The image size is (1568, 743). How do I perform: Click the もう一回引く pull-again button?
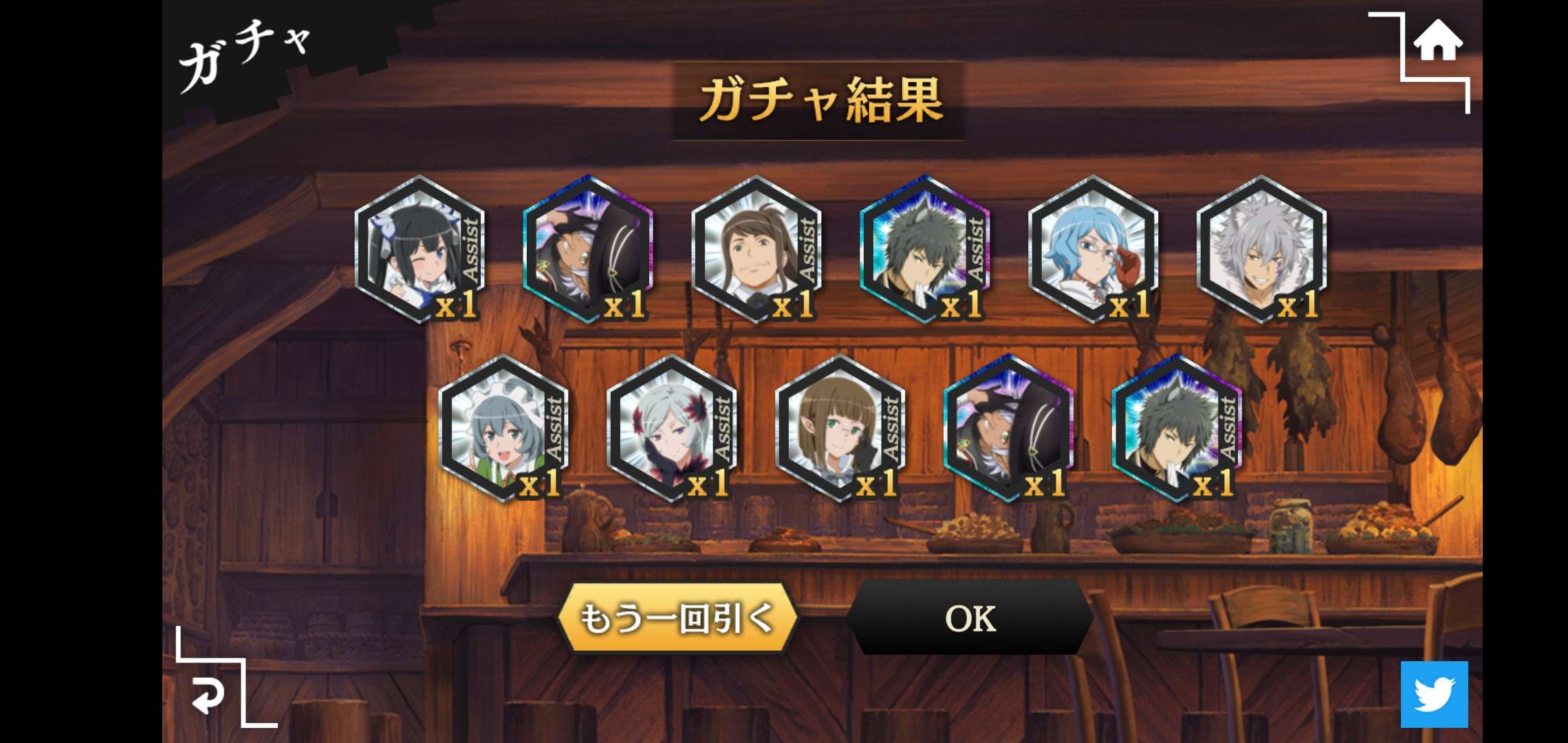pos(677,617)
